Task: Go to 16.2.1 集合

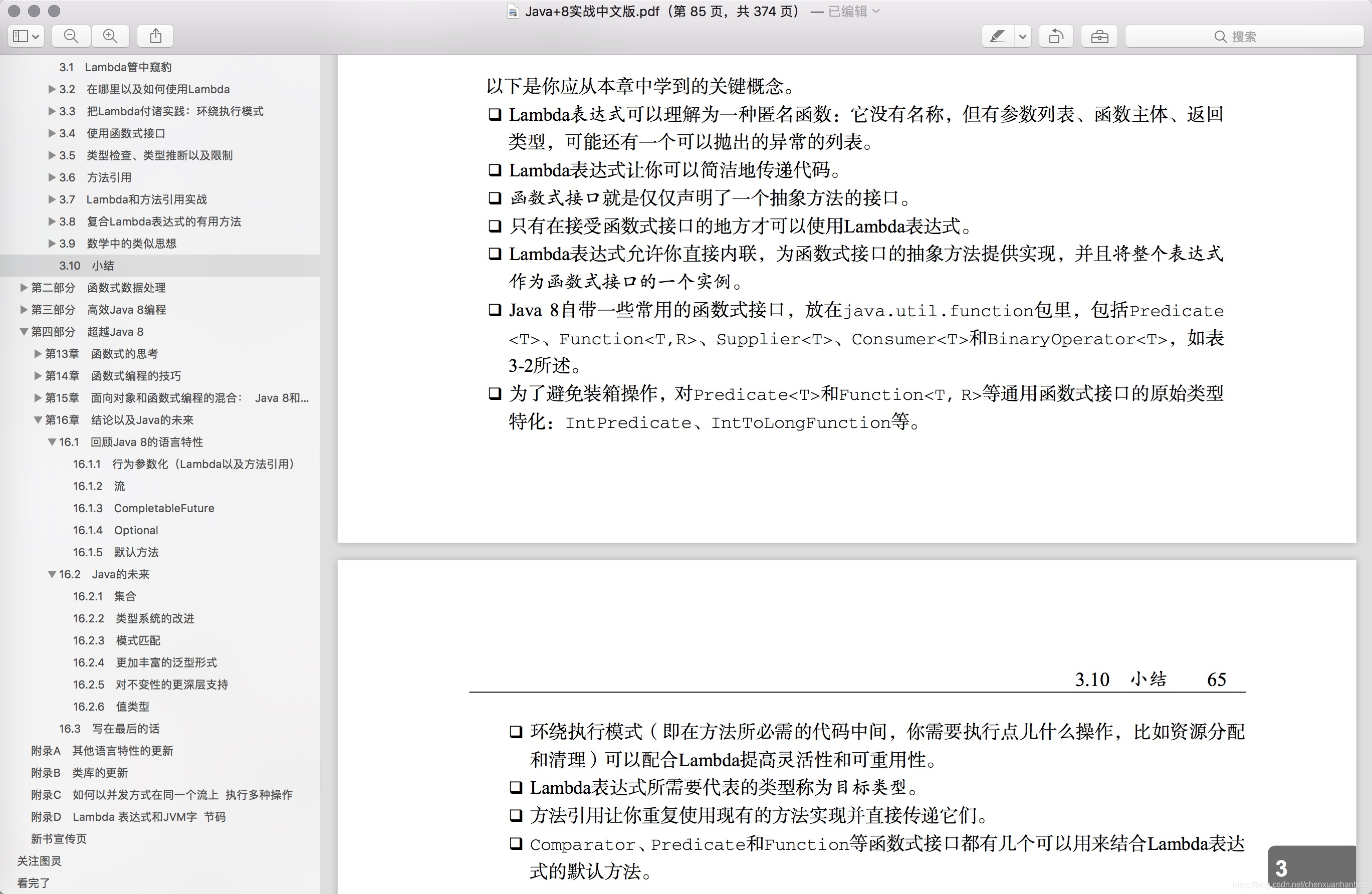Action: click(104, 596)
